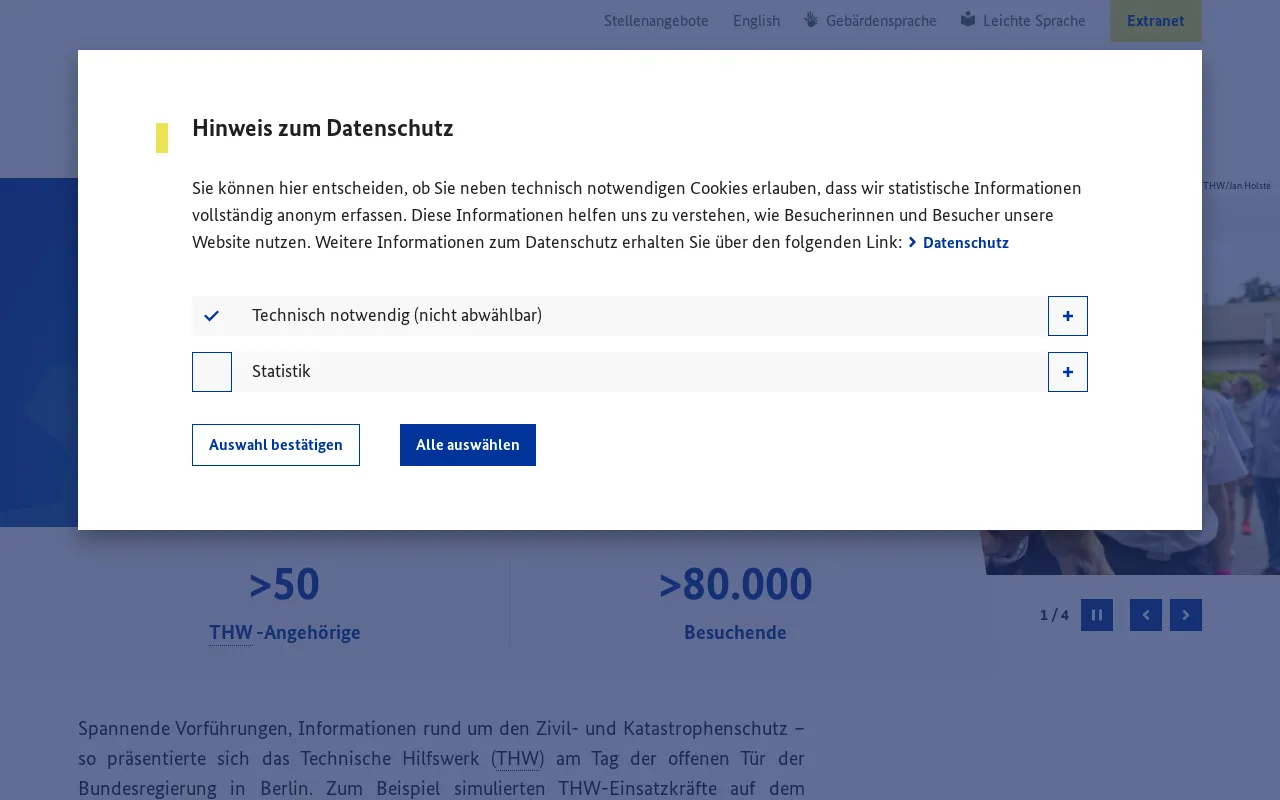The height and width of the screenshot is (800, 1280).
Task: Click the Hinweis zum Datenschutz heading
Action: click(x=322, y=128)
